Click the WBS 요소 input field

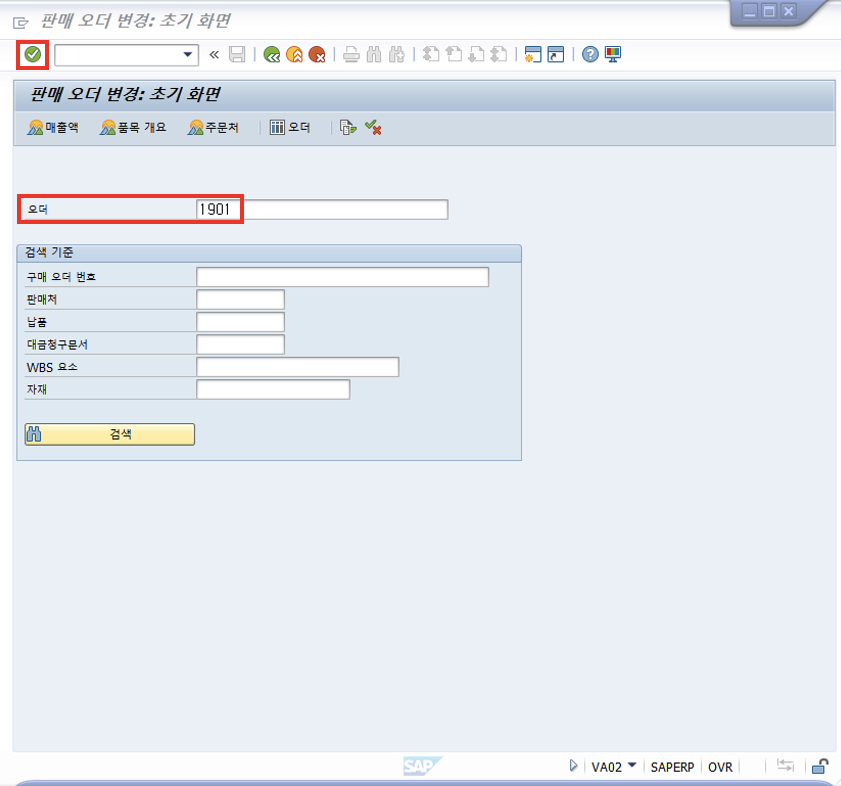point(298,367)
